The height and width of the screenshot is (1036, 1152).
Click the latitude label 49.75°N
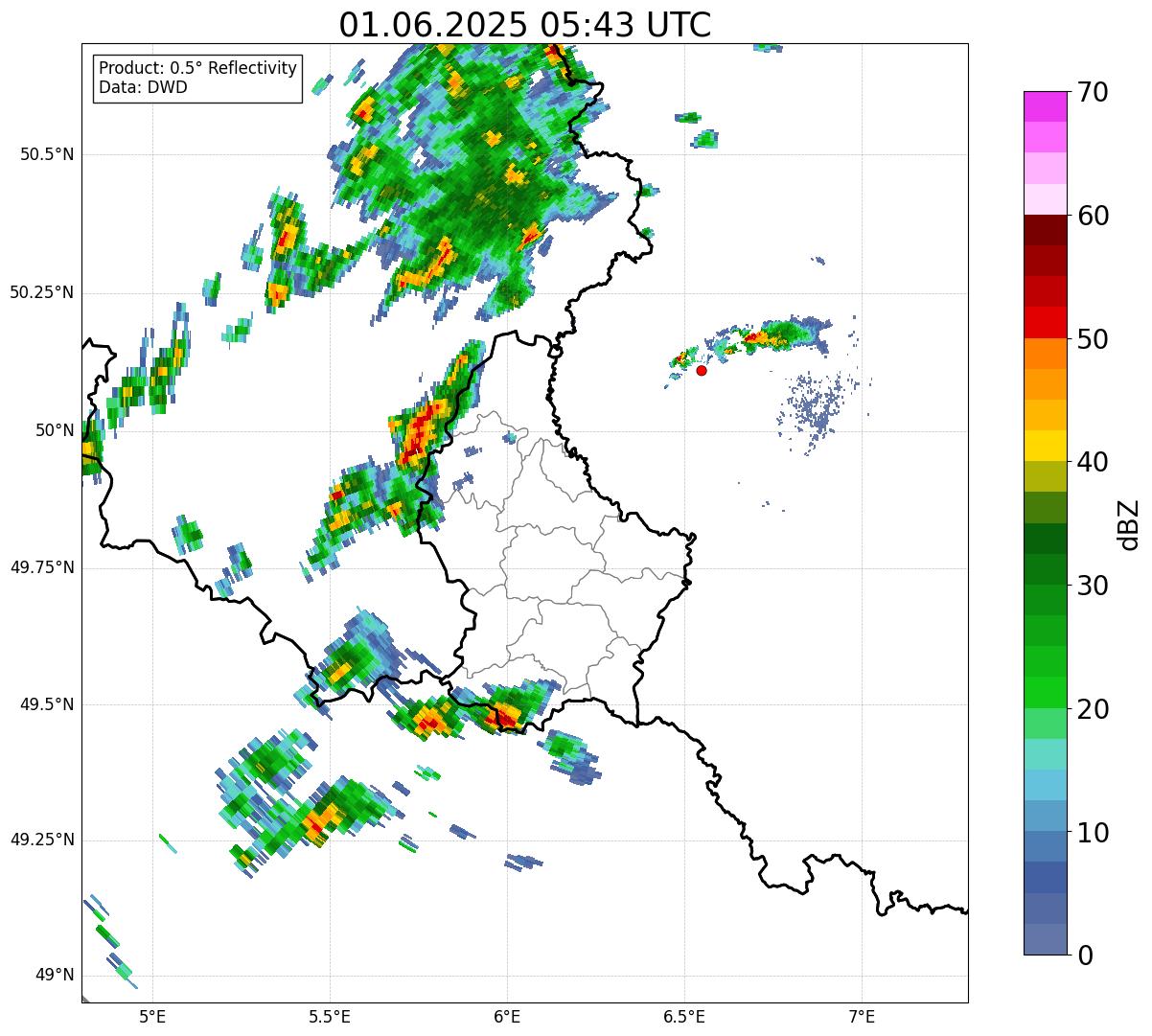(x=42, y=567)
